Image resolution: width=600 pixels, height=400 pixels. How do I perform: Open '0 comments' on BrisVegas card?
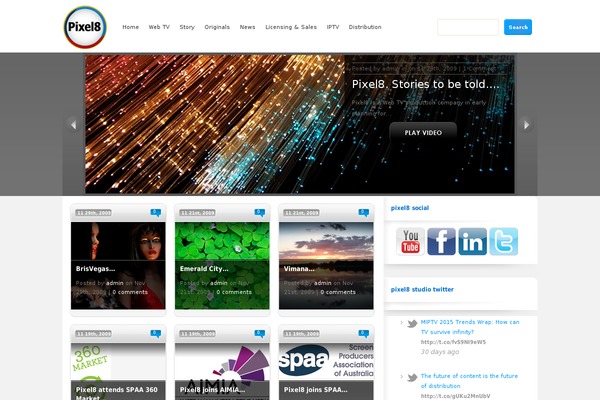[x=130, y=292]
